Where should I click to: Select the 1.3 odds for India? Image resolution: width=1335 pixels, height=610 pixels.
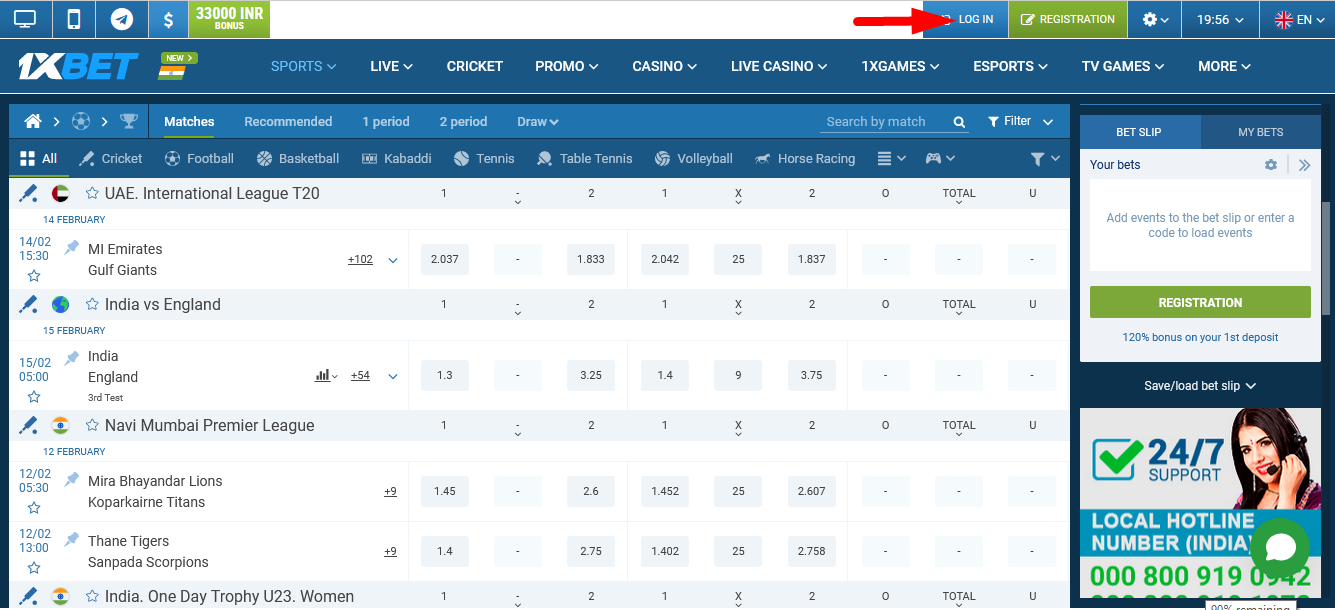click(444, 375)
